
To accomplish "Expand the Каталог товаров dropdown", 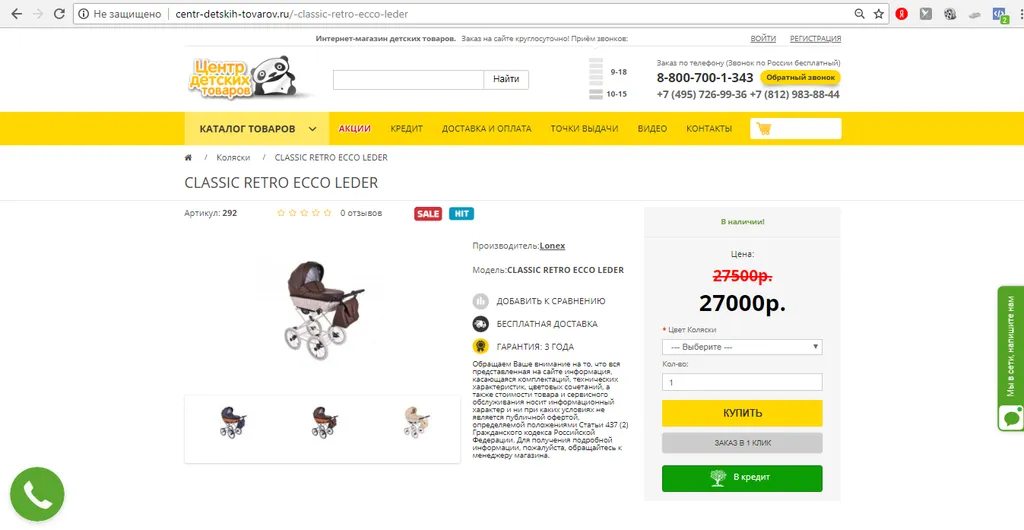I will 257,129.
